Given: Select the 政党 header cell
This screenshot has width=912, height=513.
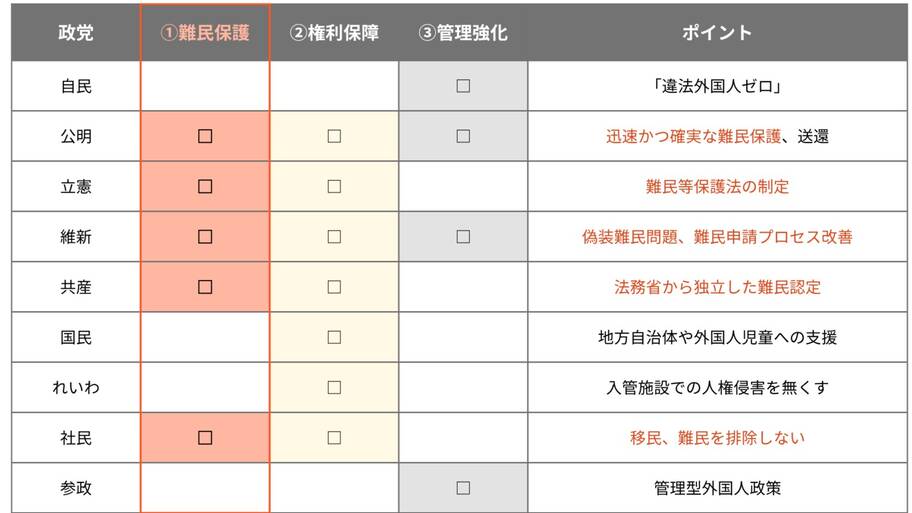Looking at the screenshot, I should [76, 33].
